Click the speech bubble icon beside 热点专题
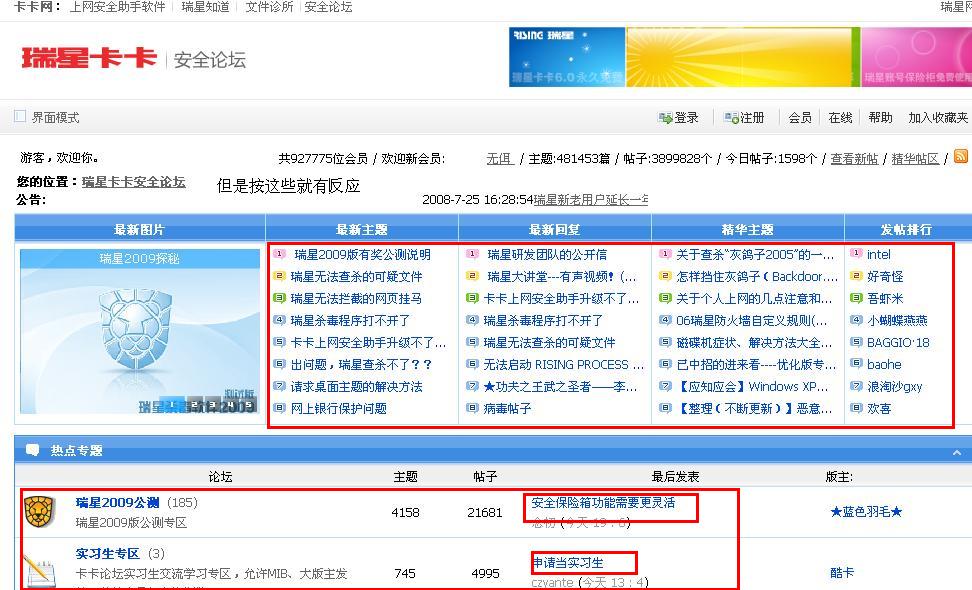The height and width of the screenshot is (590, 972). (32, 450)
